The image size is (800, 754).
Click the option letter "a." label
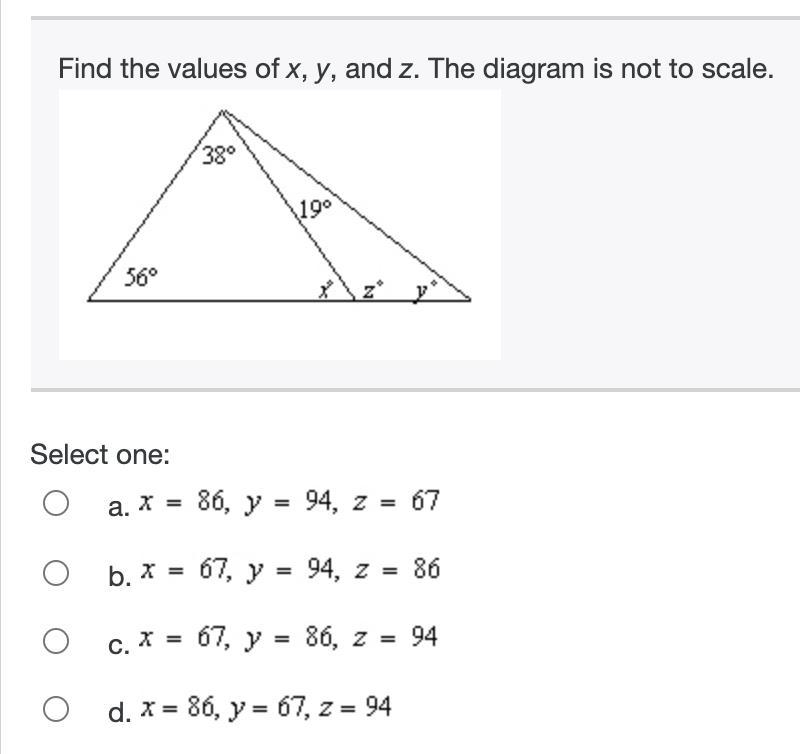tap(119, 508)
